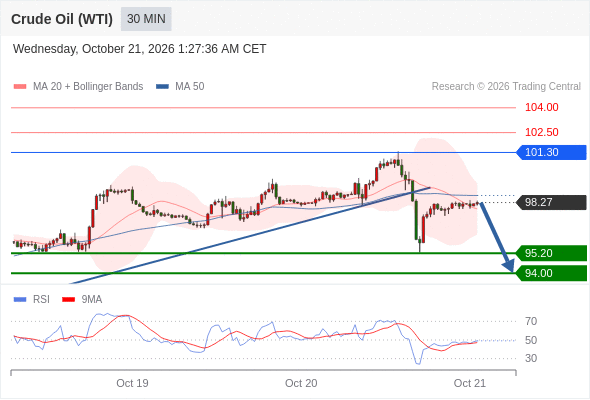Click the 102.50 resistance price label
This screenshot has height=400, width=590.
click(x=541, y=132)
